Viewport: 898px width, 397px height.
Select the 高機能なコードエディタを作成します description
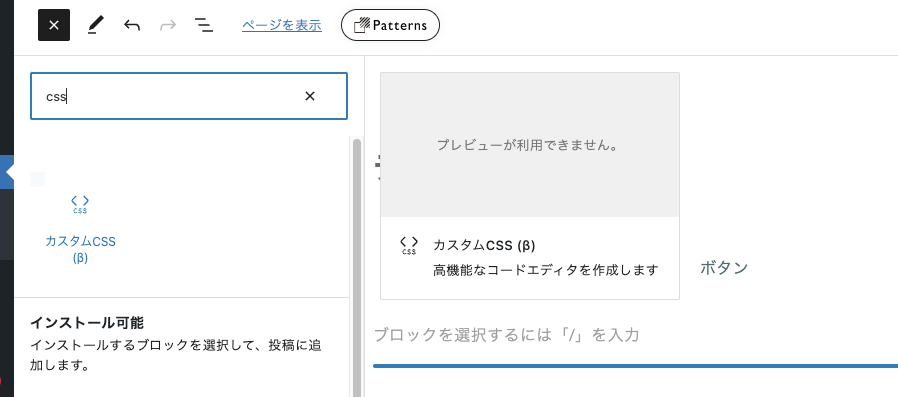[546, 270]
